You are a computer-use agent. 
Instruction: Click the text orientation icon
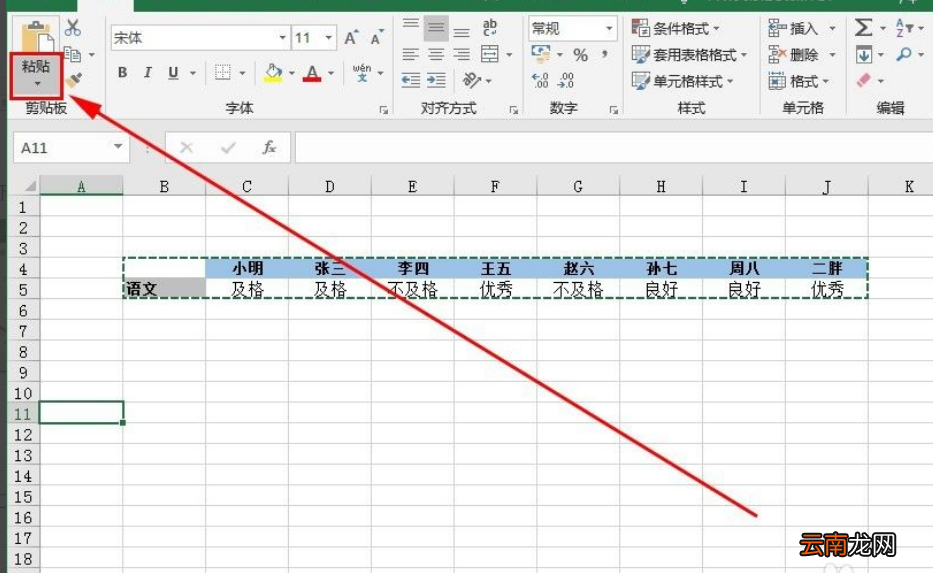click(471, 80)
